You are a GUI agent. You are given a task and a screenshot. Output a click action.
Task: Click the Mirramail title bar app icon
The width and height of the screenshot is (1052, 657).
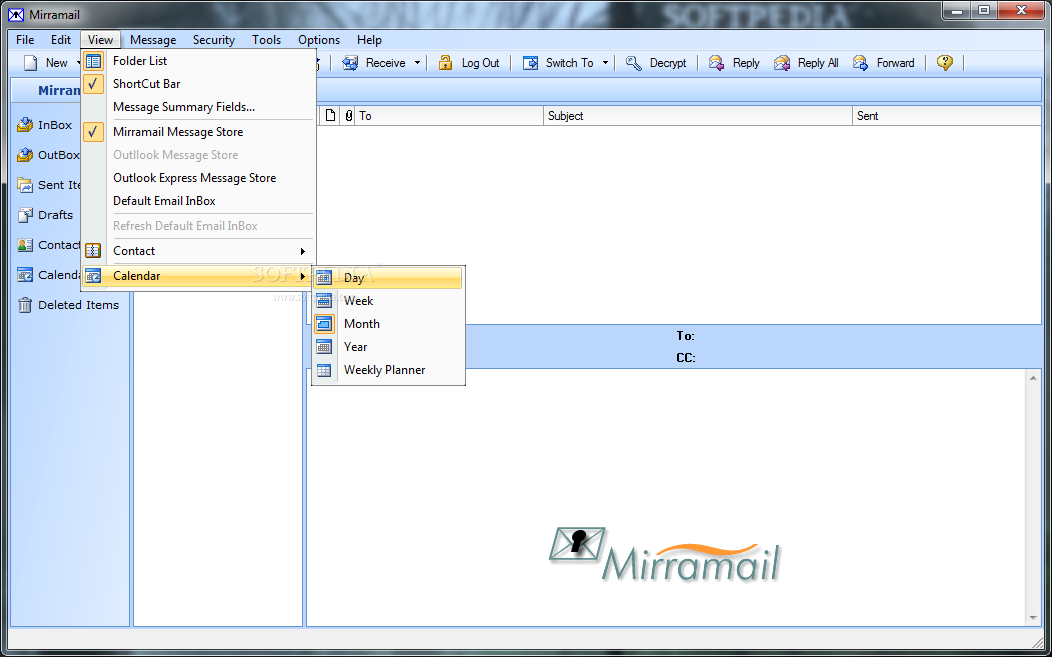tap(16, 14)
